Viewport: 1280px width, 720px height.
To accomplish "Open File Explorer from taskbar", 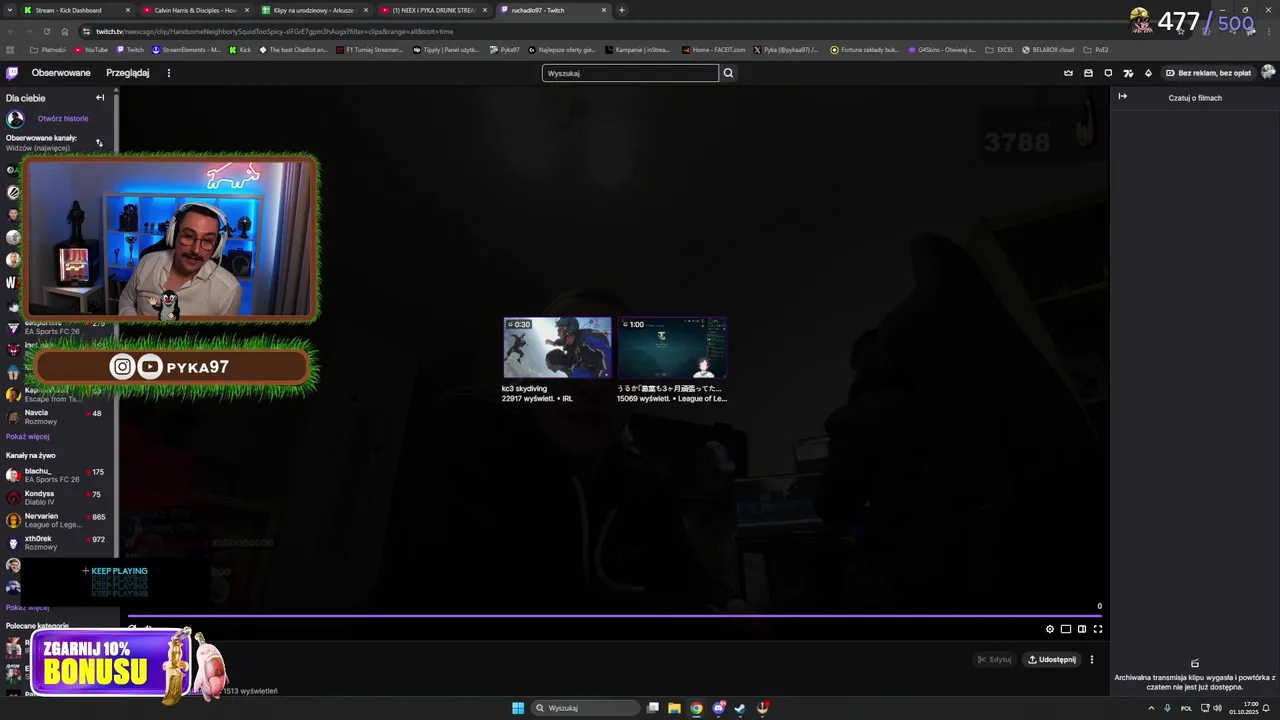I will (674, 708).
